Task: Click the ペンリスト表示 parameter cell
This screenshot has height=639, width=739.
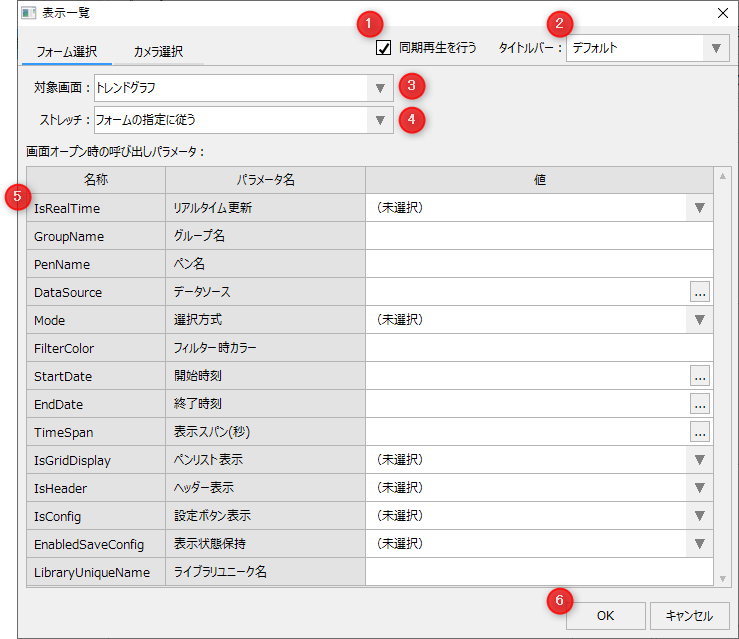Action: (265, 460)
